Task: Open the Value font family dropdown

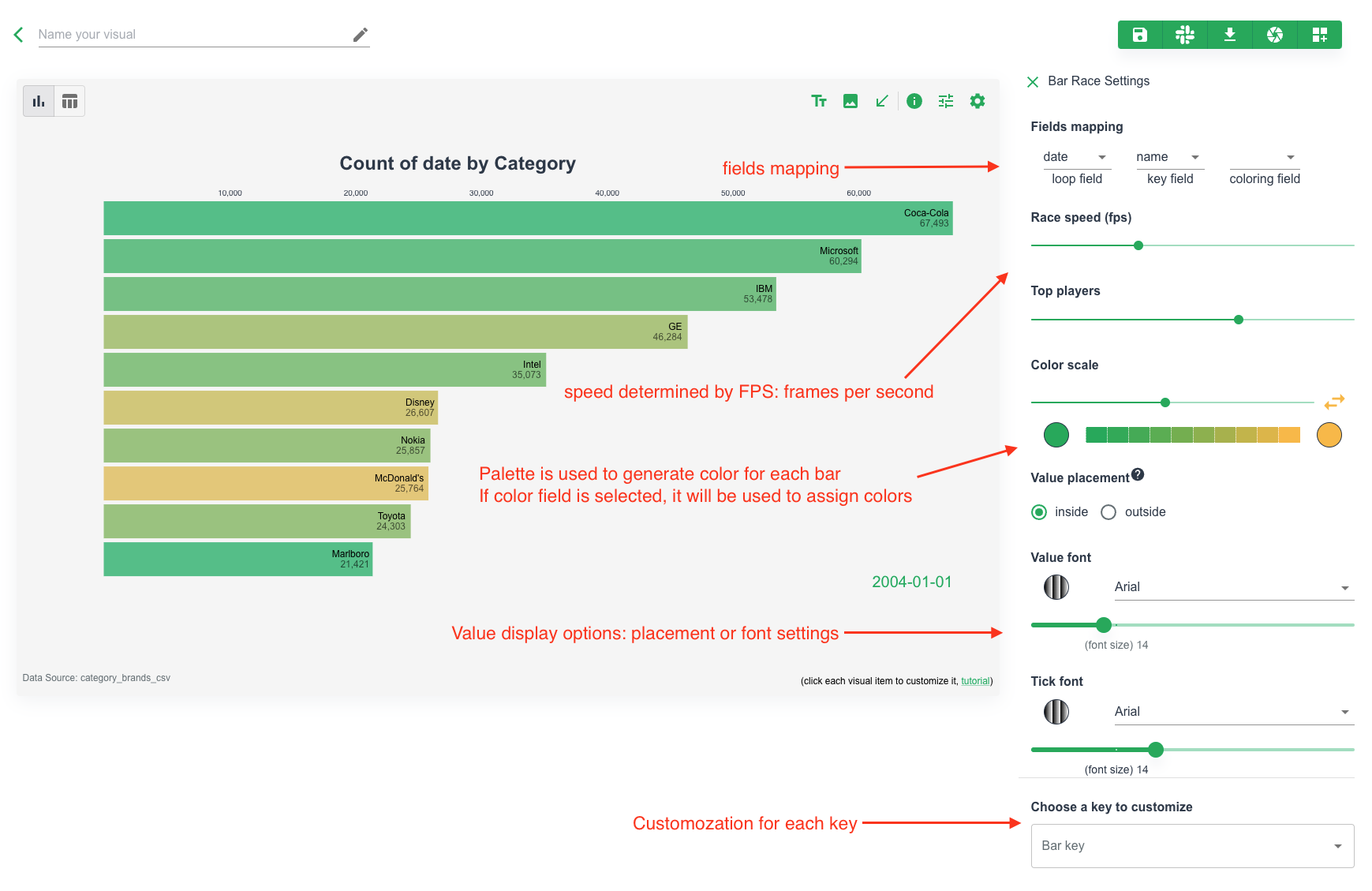Action: (1234, 587)
